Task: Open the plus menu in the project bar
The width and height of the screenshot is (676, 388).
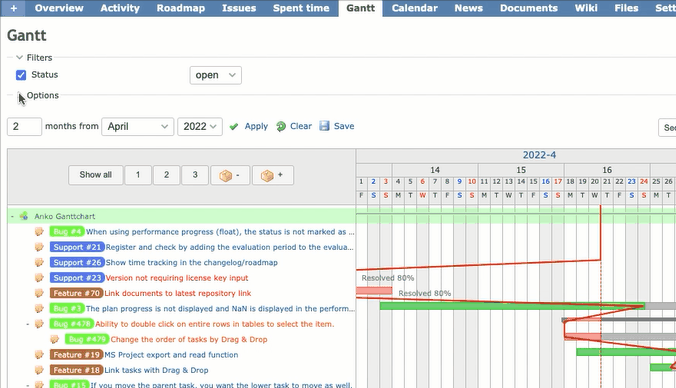Action: 13,8
